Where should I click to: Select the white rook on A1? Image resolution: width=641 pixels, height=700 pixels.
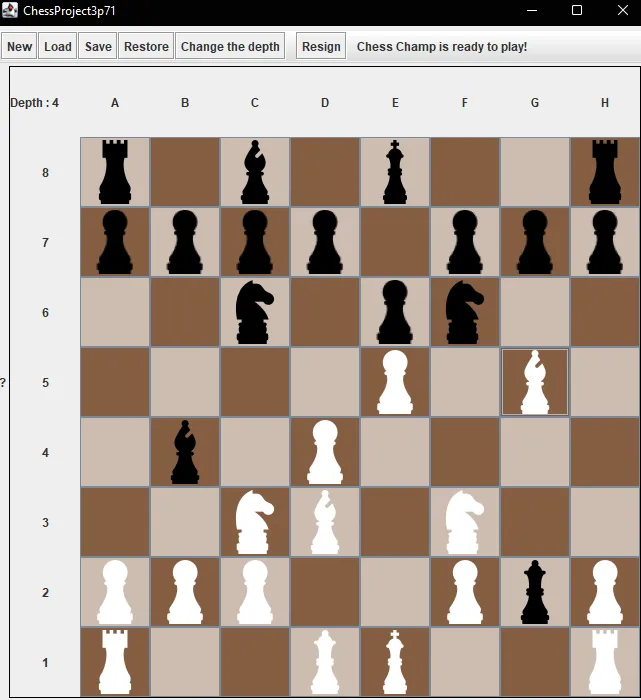pyautogui.click(x=115, y=662)
